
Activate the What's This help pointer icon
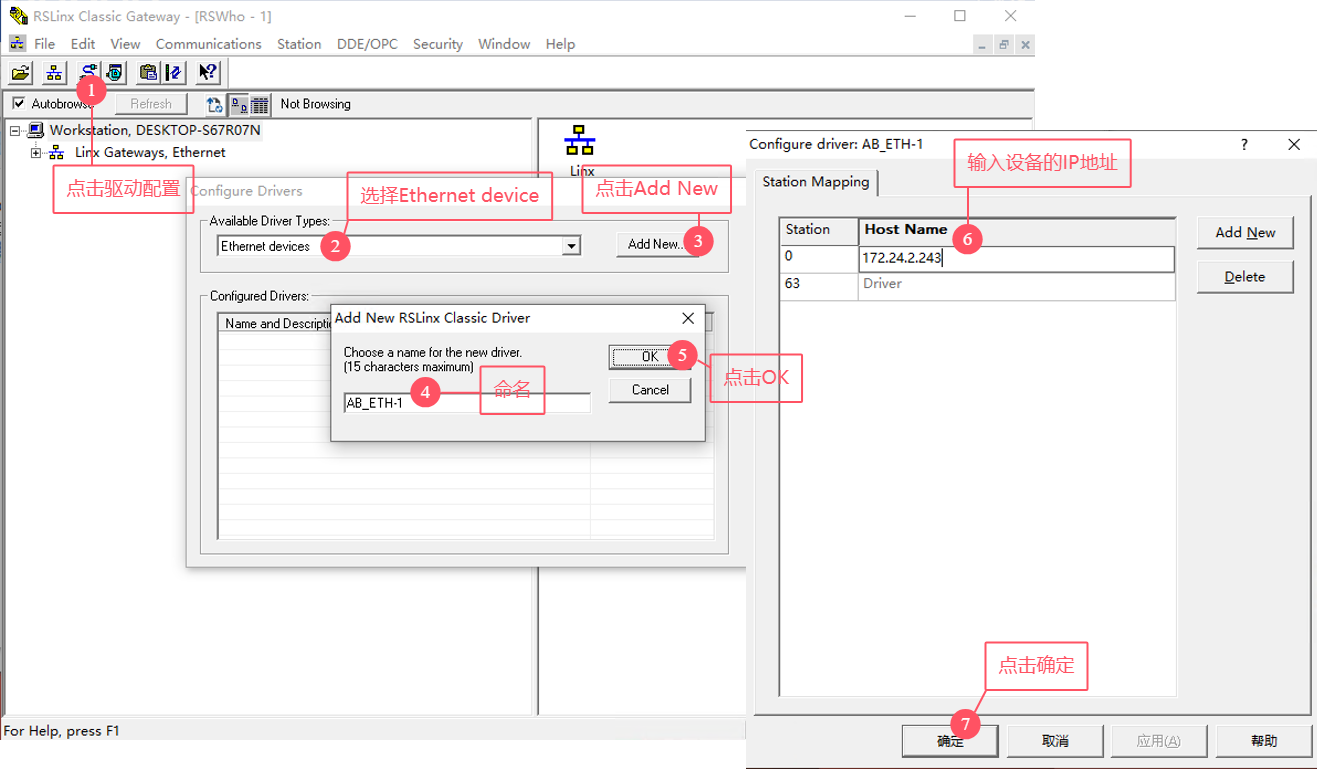207,72
